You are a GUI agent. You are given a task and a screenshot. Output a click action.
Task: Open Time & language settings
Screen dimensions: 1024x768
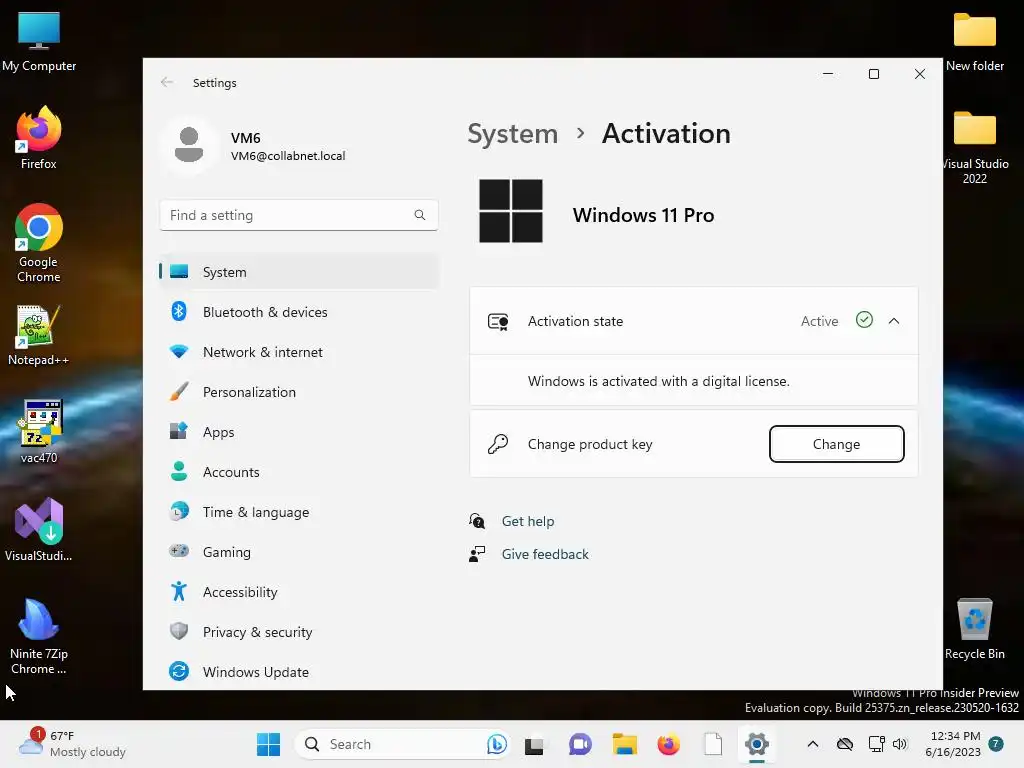click(x=298, y=512)
